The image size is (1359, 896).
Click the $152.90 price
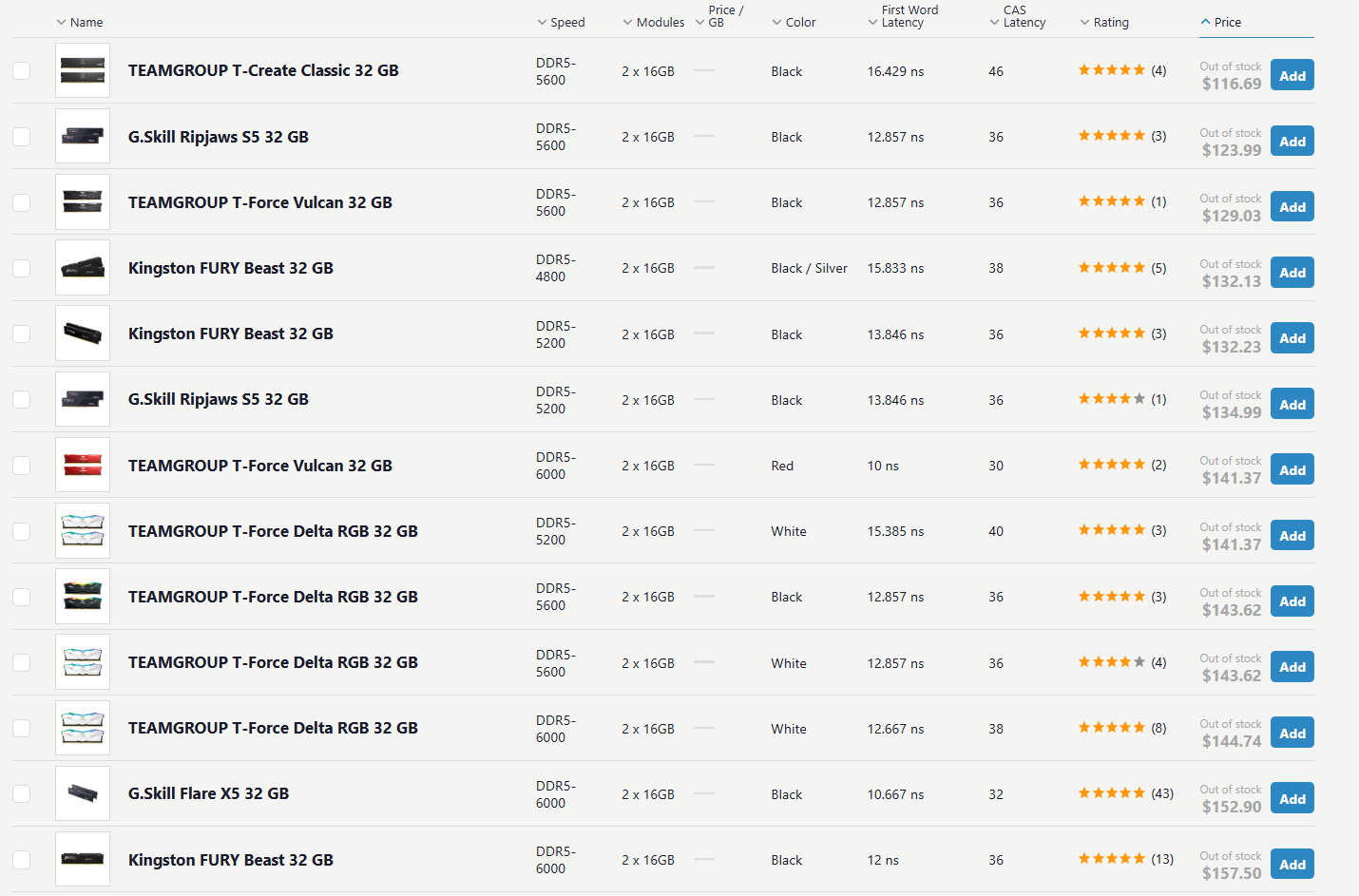pyautogui.click(x=1232, y=807)
